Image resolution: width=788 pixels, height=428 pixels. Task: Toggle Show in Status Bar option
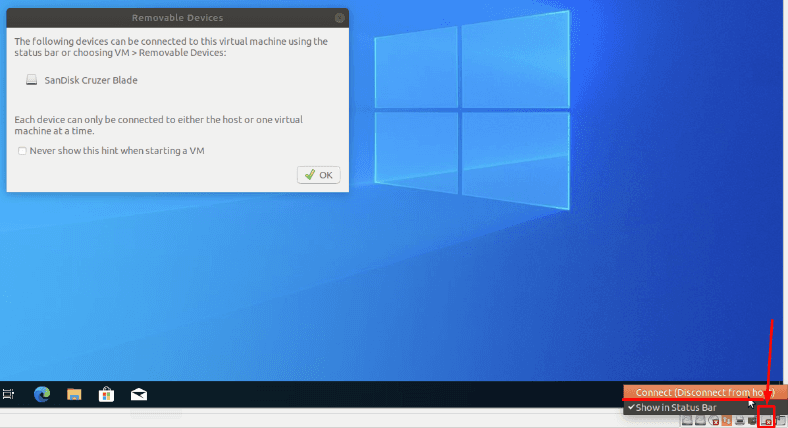click(x=705, y=407)
